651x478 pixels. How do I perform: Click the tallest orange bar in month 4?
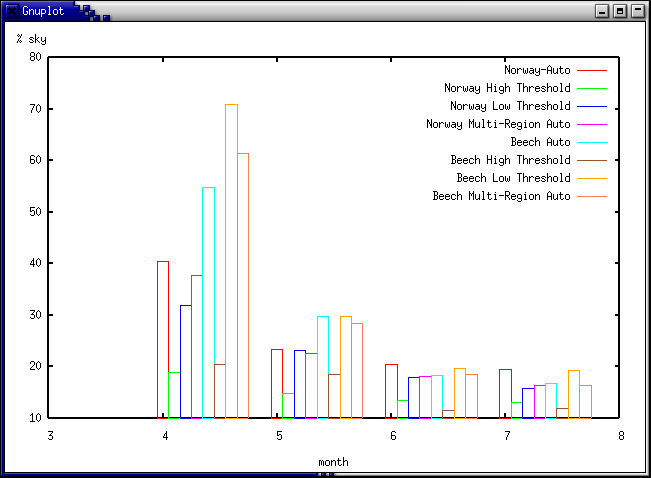tap(231, 260)
